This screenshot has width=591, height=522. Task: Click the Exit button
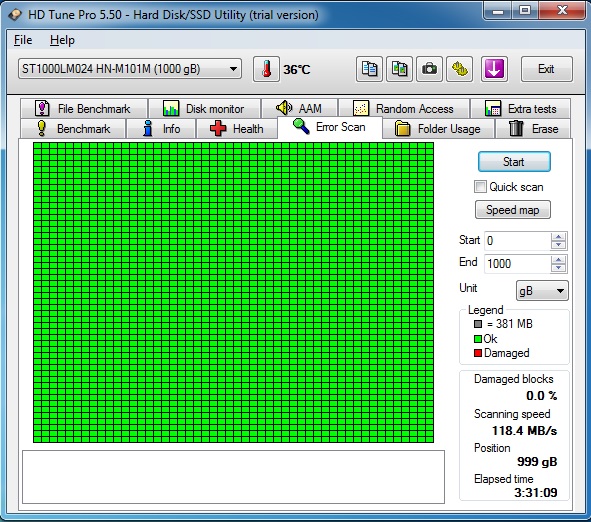(x=546, y=69)
